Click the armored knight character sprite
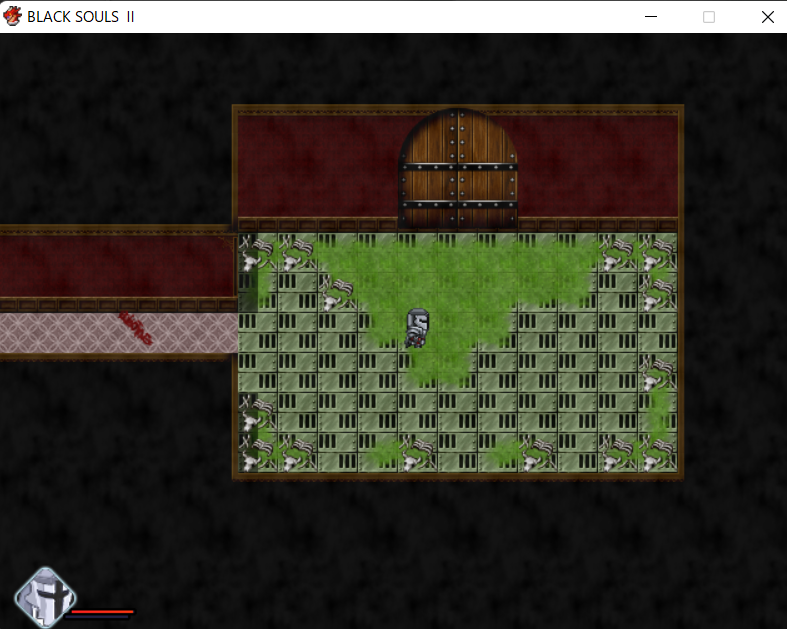 click(417, 328)
